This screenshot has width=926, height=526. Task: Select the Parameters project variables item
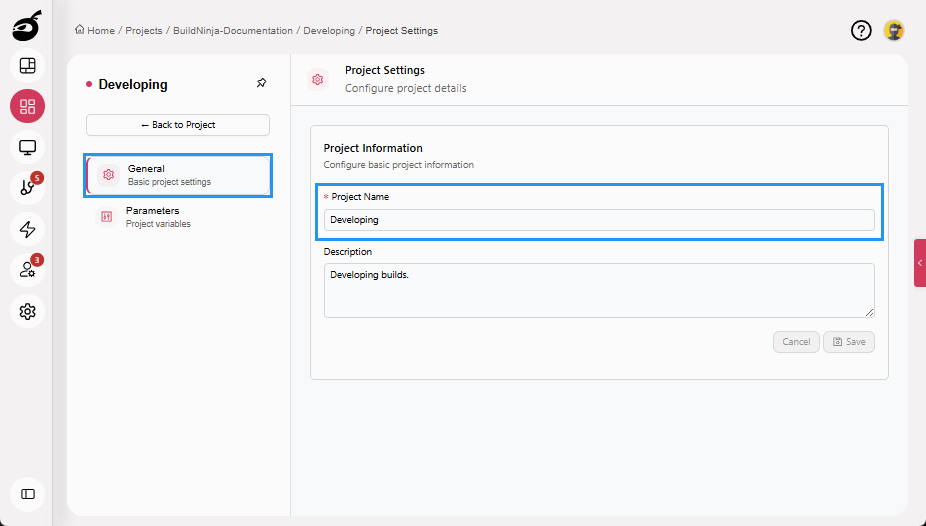[x=178, y=217]
